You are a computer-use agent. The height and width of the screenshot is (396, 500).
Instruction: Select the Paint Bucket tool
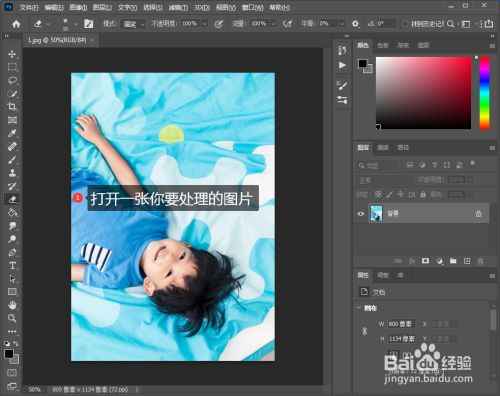point(12,213)
